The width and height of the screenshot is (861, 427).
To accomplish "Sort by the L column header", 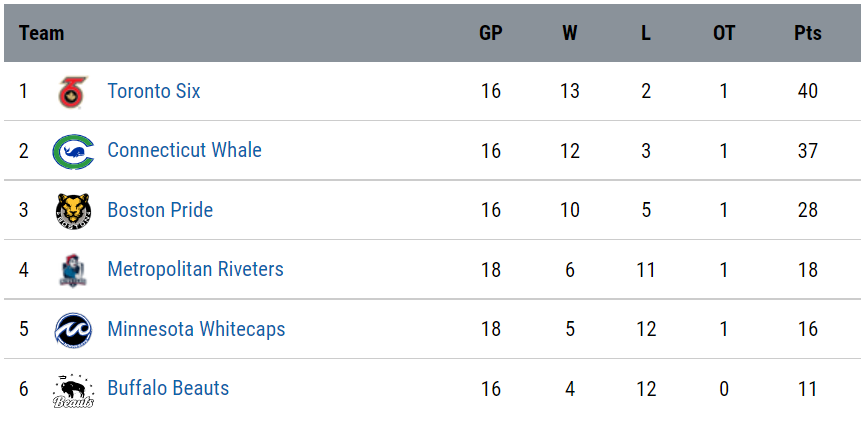I will [x=646, y=33].
